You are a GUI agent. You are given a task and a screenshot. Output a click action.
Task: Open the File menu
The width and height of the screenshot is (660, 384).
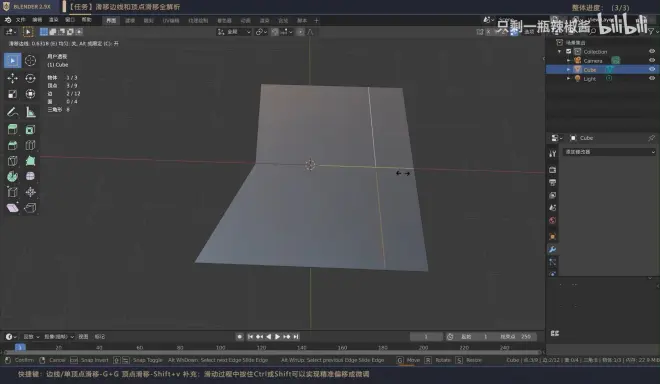[x=21, y=20]
